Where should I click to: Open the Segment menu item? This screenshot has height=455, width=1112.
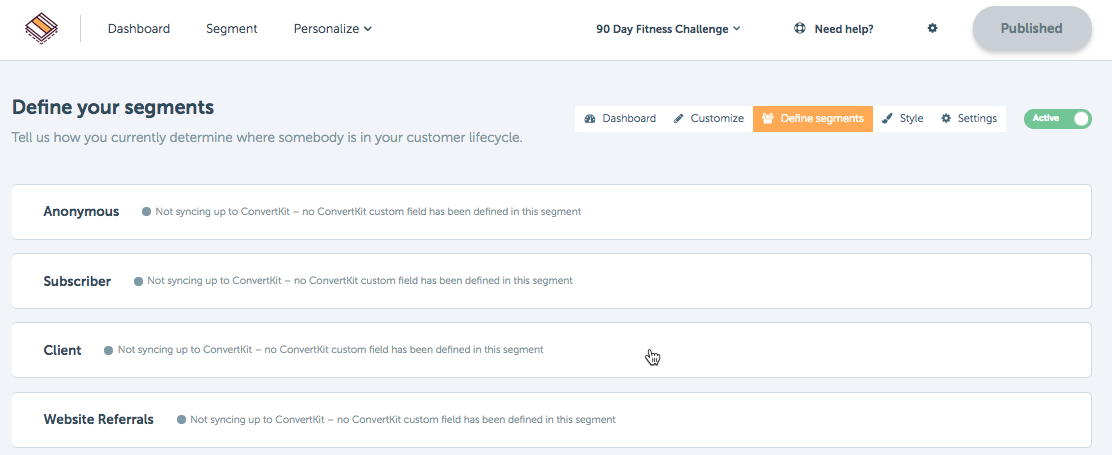point(232,29)
